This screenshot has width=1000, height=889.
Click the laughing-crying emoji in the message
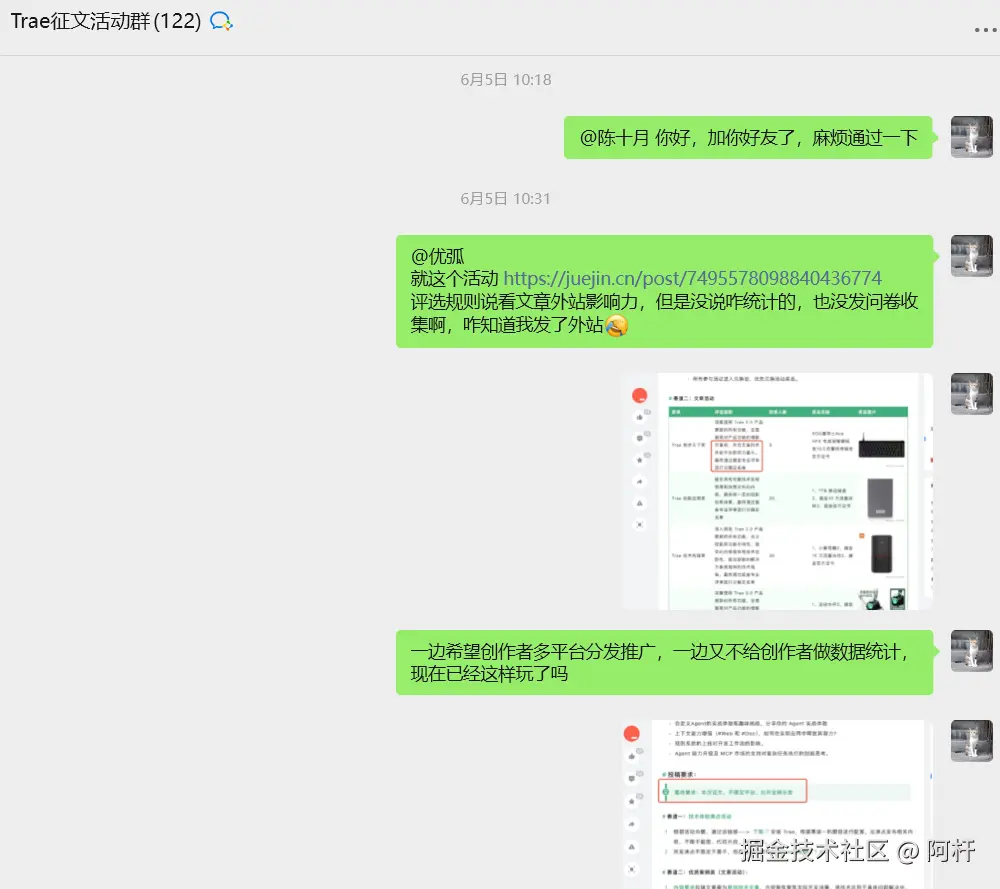(616, 325)
